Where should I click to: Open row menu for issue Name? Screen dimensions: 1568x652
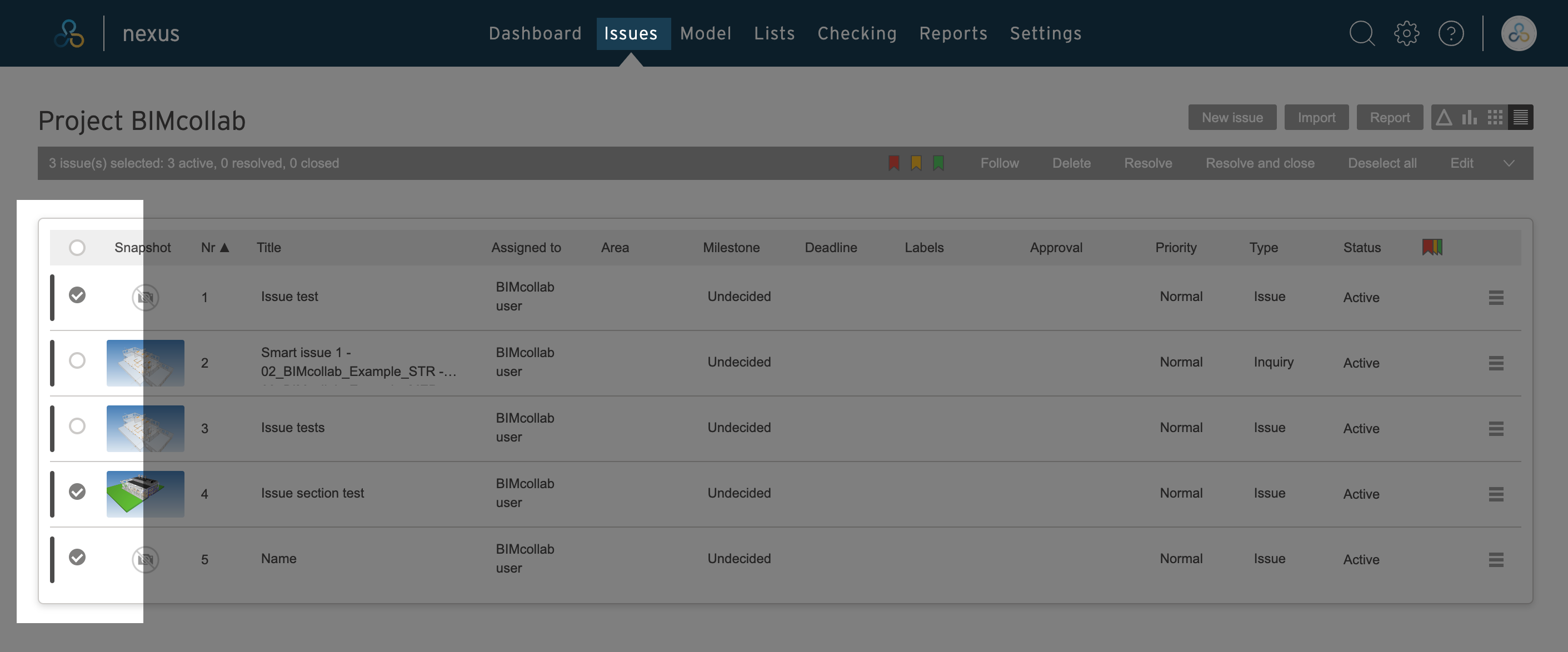[x=1496, y=560]
